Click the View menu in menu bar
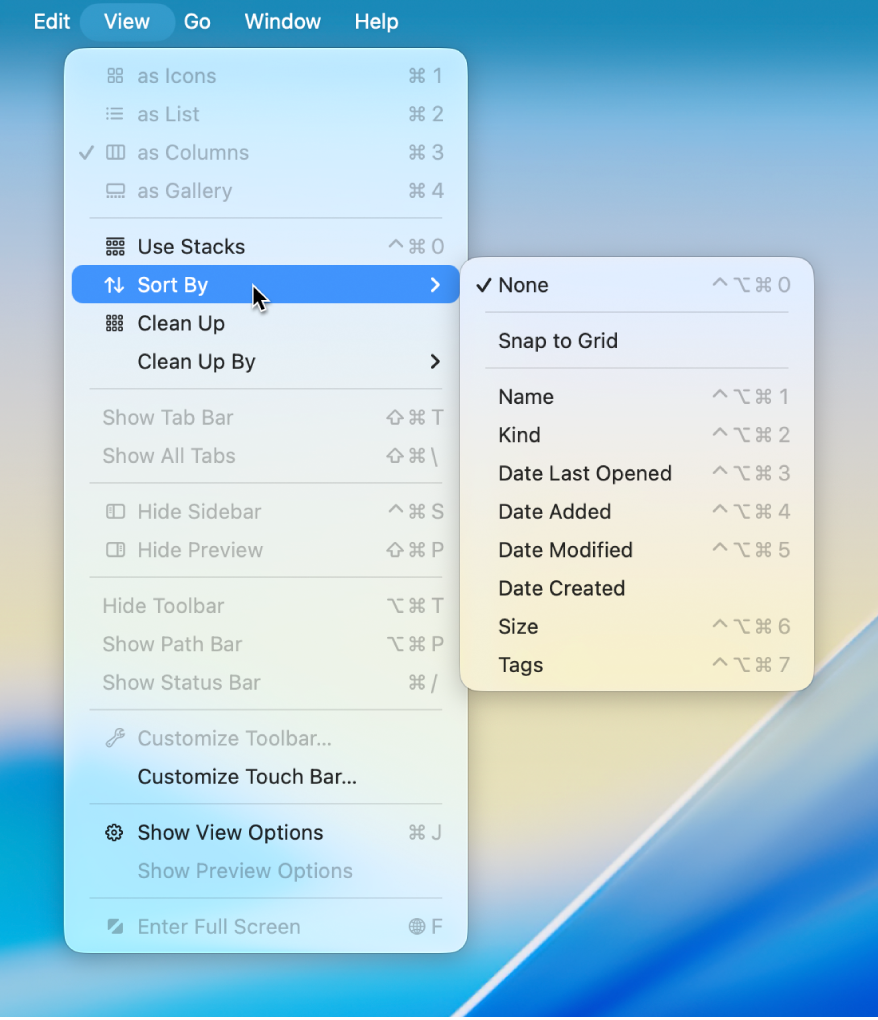This screenshot has height=1020, width=878. click(127, 21)
